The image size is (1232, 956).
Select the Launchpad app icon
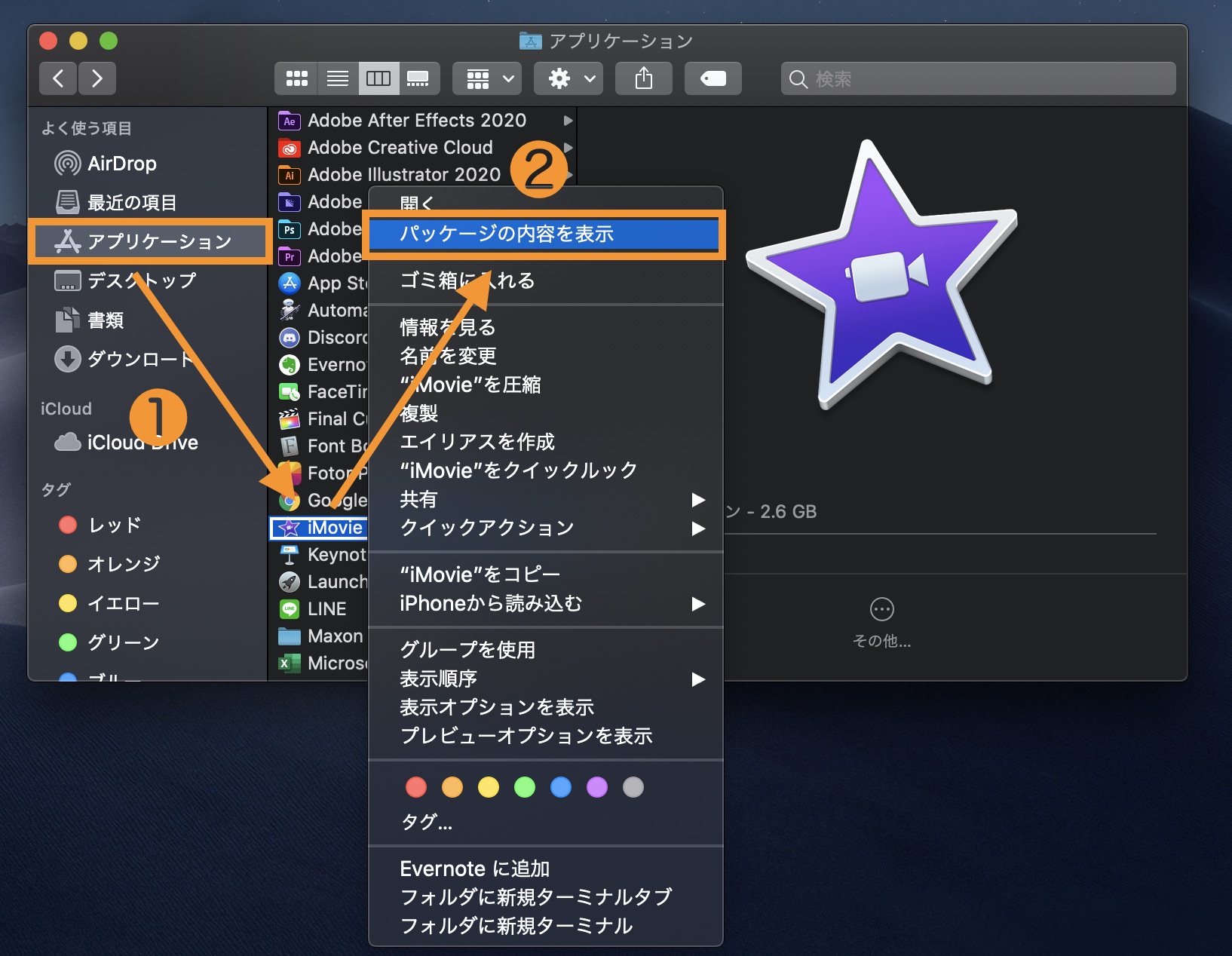[x=290, y=582]
